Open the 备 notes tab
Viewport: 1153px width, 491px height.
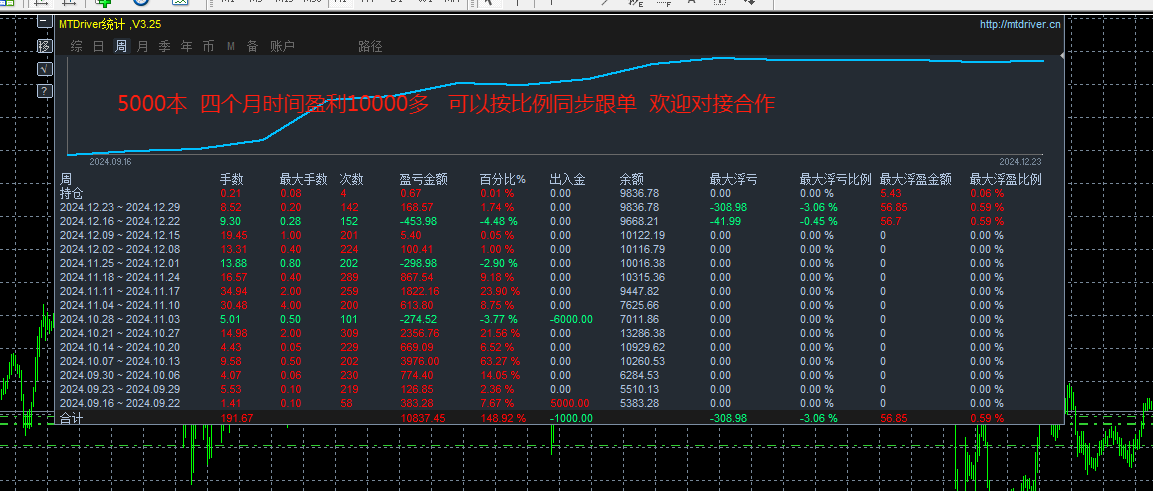click(x=253, y=46)
